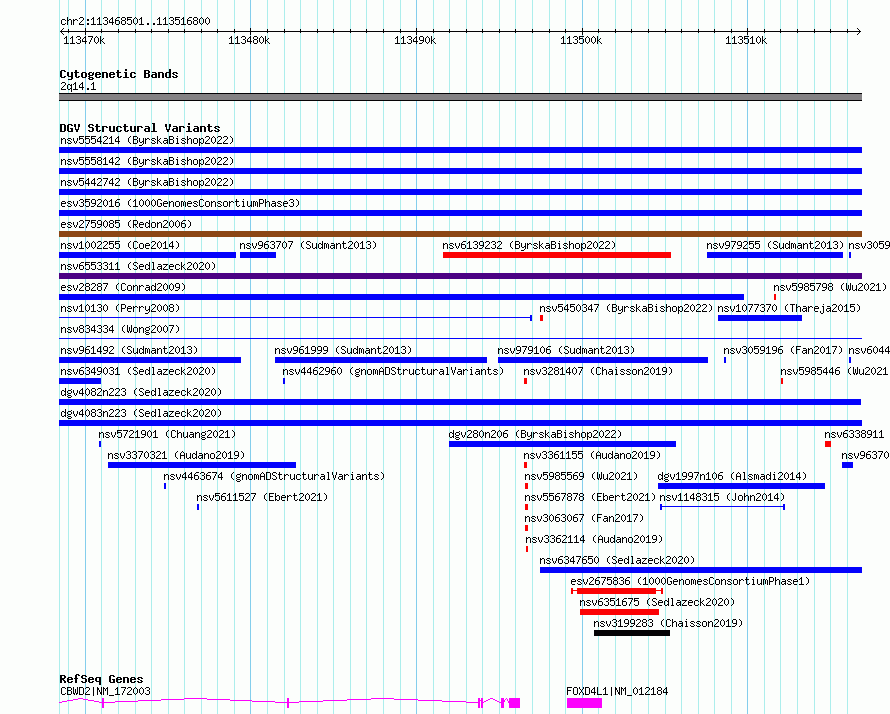Click the 113480k ruler label
Viewport: 890px width, 714px height.
(x=249, y=40)
